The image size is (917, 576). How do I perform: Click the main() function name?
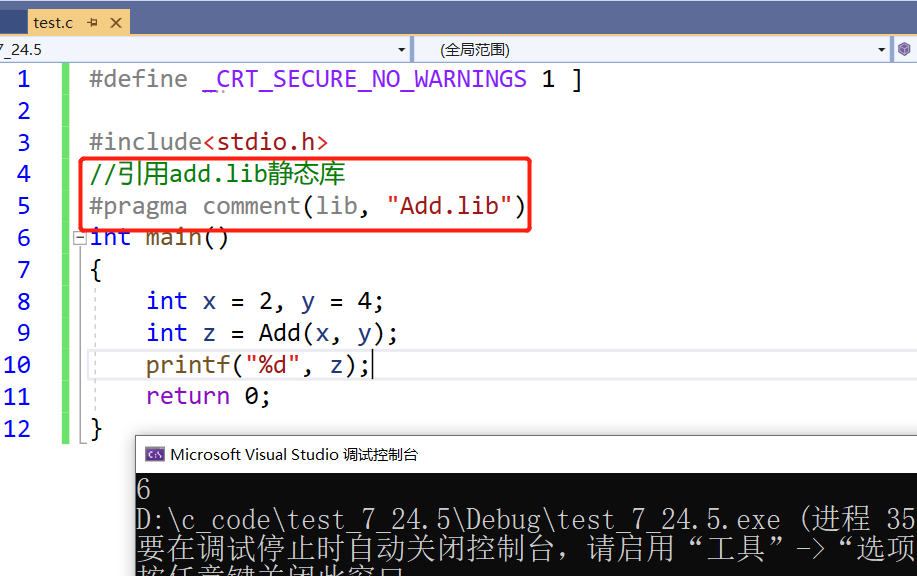(x=187, y=238)
